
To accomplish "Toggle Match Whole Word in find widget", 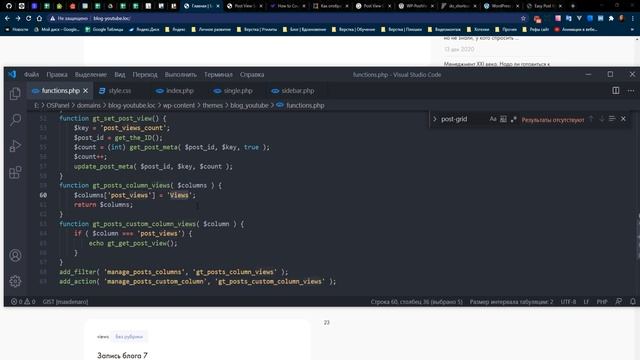I will pos(503,119).
